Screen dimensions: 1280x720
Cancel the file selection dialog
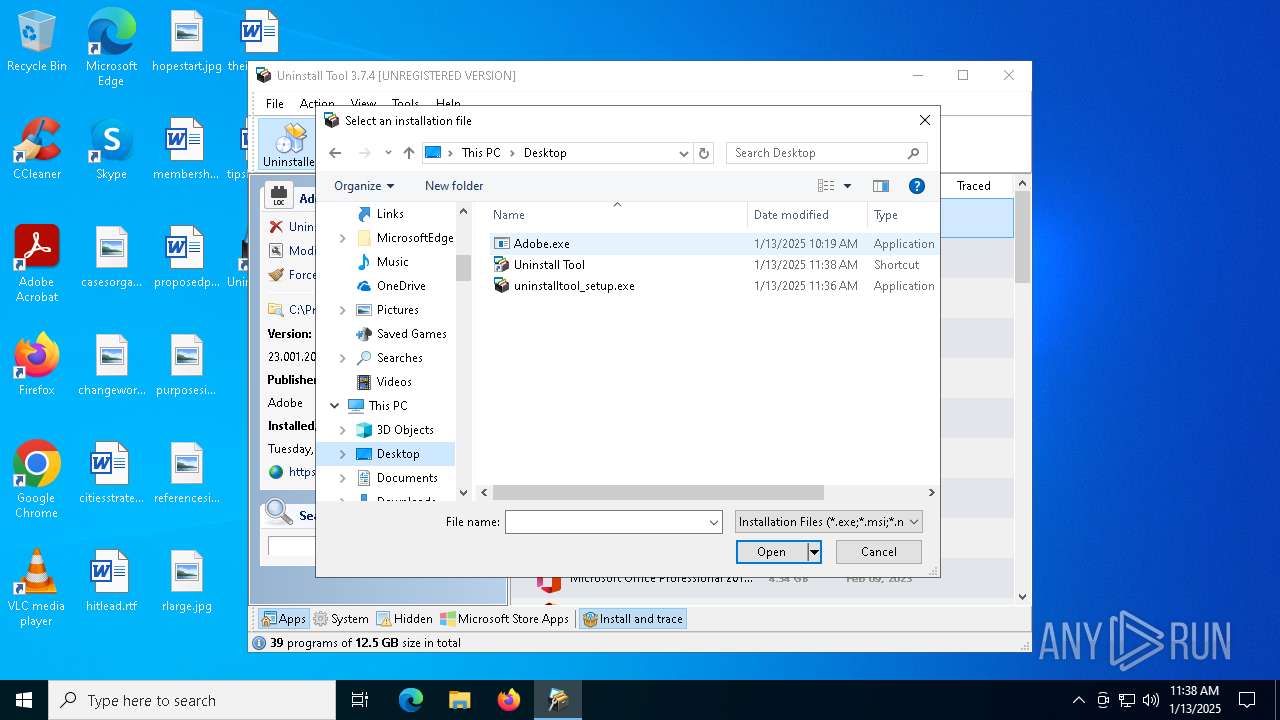(x=878, y=552)
